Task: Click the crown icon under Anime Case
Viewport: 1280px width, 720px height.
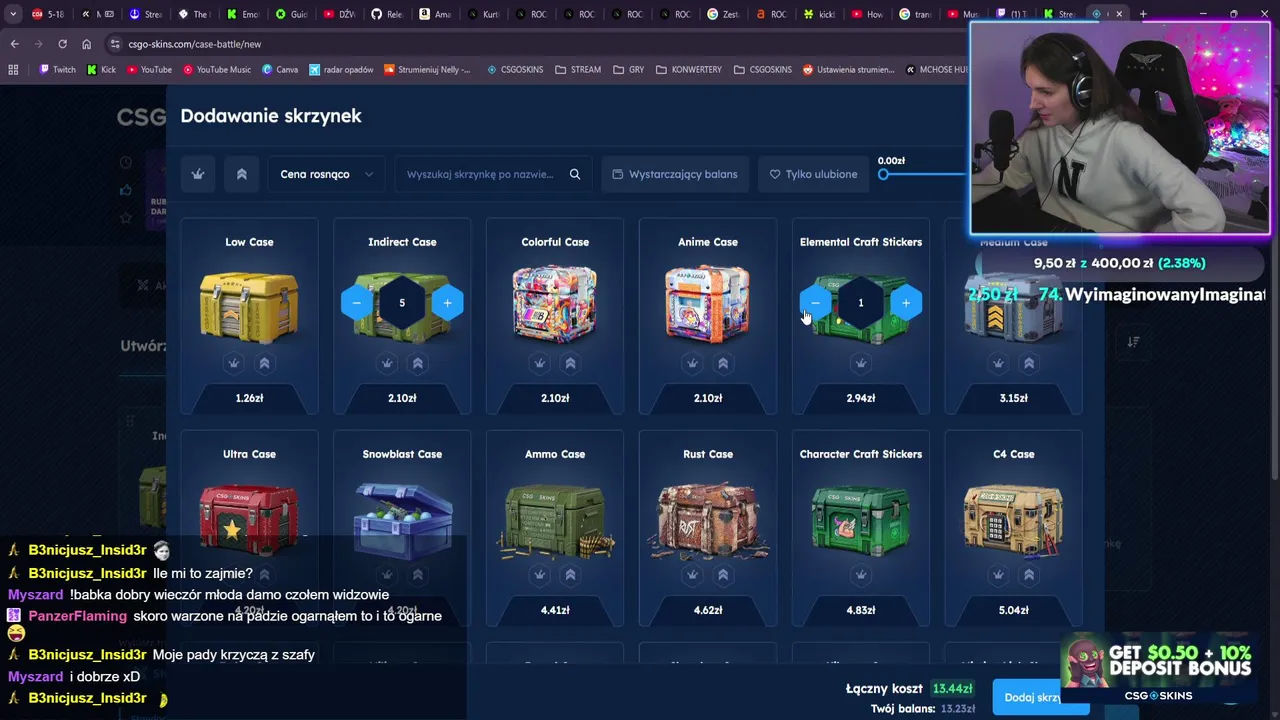Action: tap(693, 363)
